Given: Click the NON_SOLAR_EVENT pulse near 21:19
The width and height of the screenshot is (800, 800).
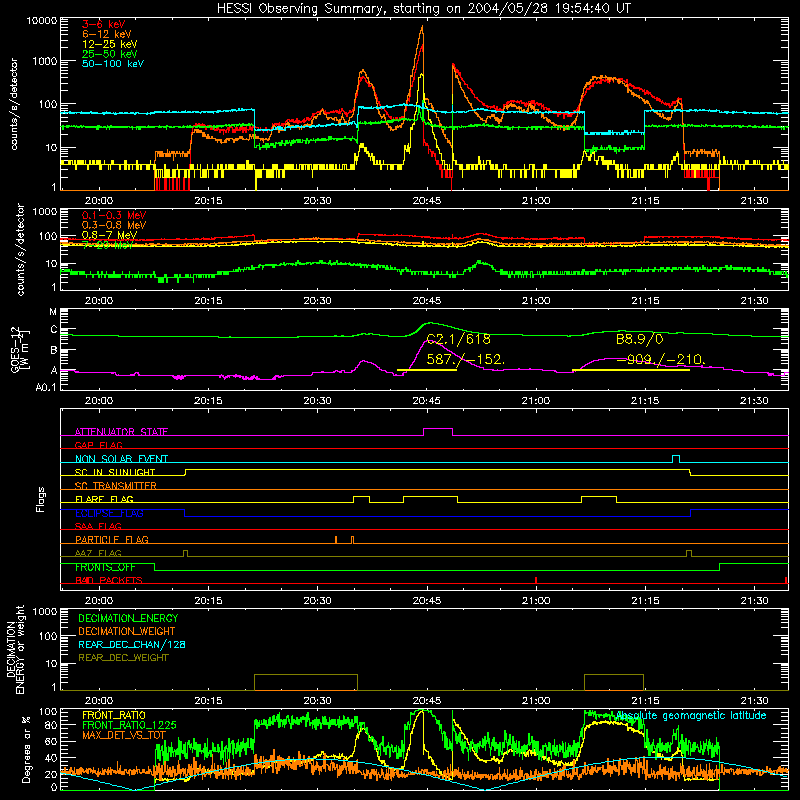Looking at the screenshot, I should click(676, 458).
